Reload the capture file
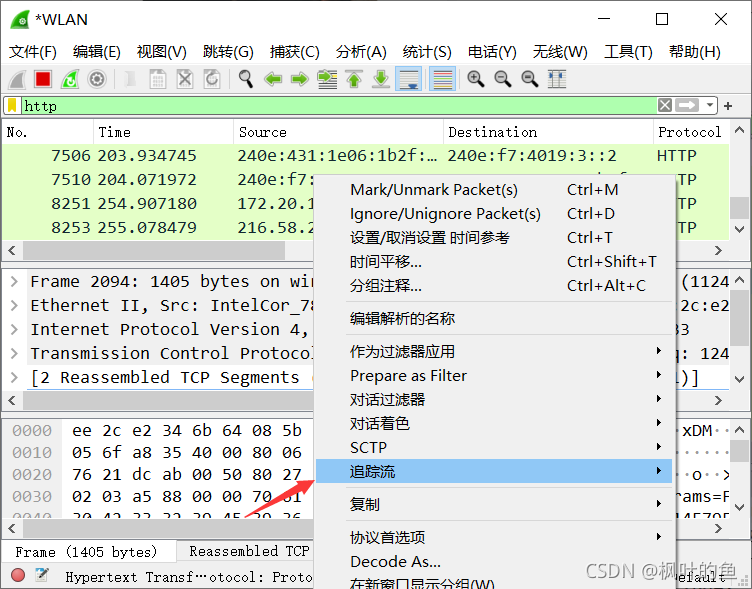Screen dimensions: 752x589 coord(212,79)
